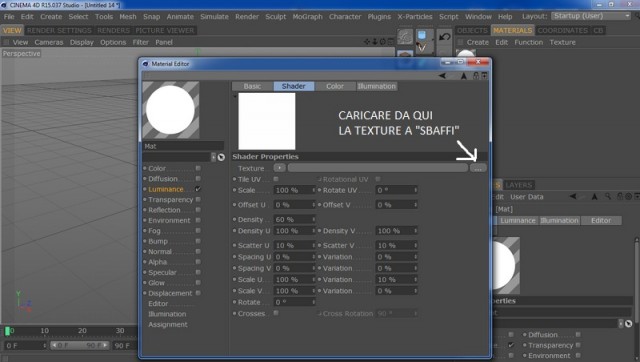Image resolution: width=640 pixels, height=362 pixels.
Task: Click the up arrow in Material Editor
Action: [464, 76]
